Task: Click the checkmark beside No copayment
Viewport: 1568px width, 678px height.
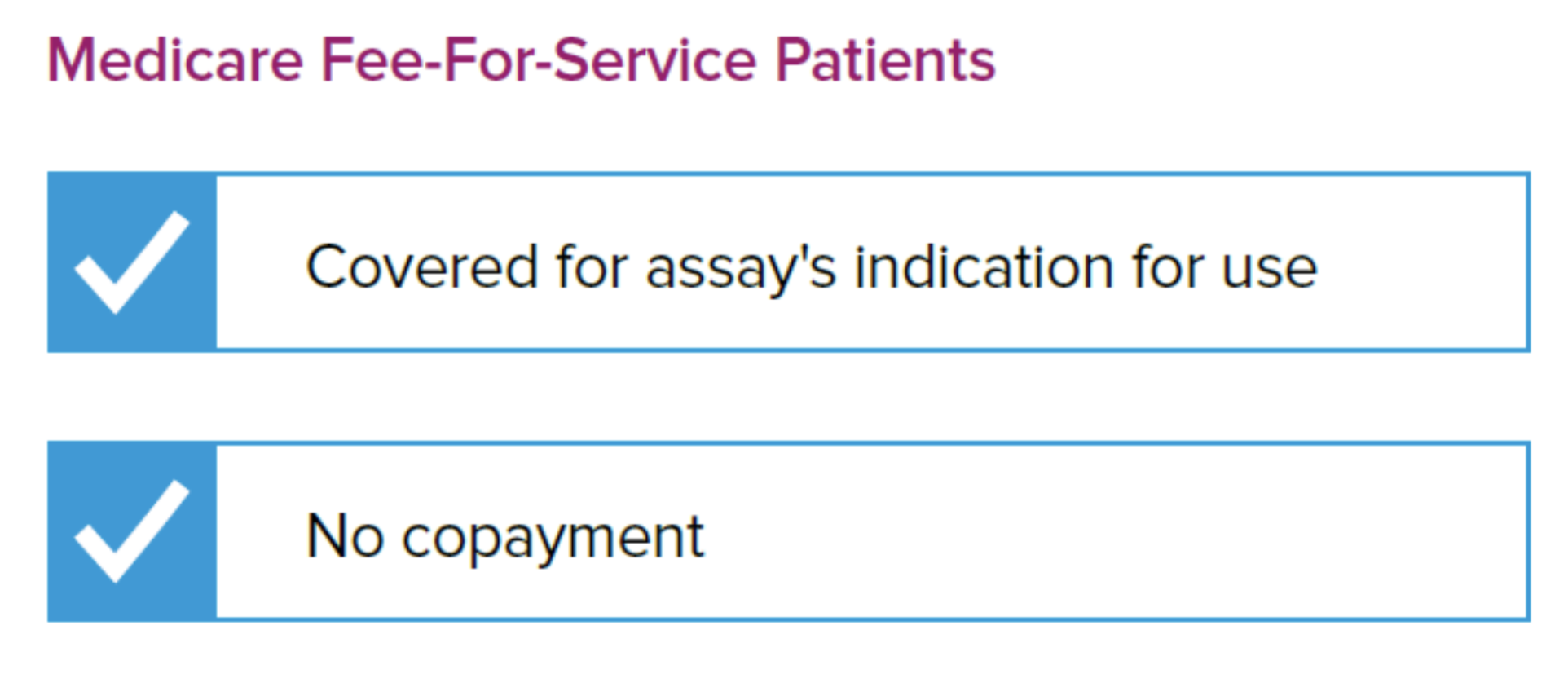Action: point(132,531)
